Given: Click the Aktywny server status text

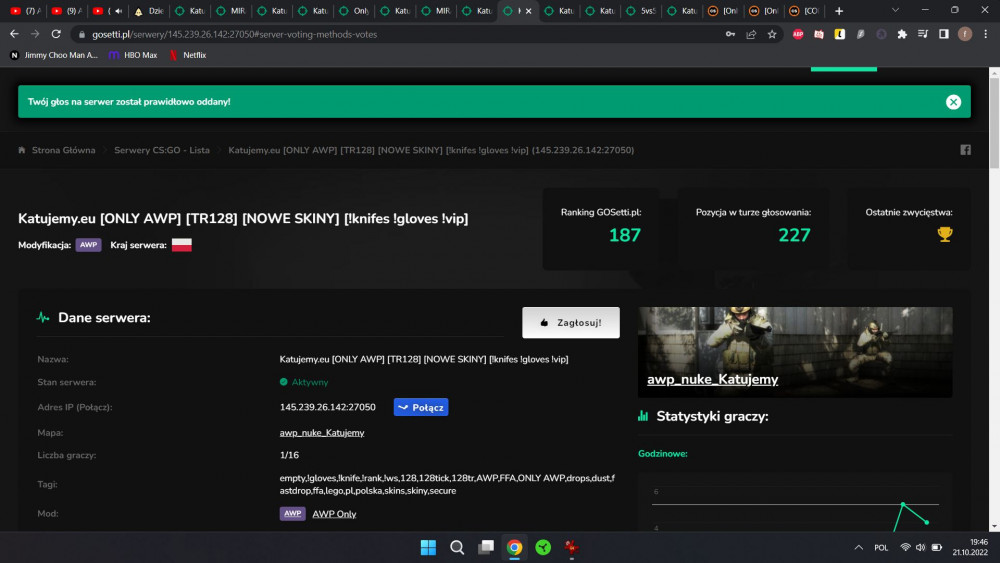Looking at the screenshot, I should pyautogui.click(x=310, y=383).
